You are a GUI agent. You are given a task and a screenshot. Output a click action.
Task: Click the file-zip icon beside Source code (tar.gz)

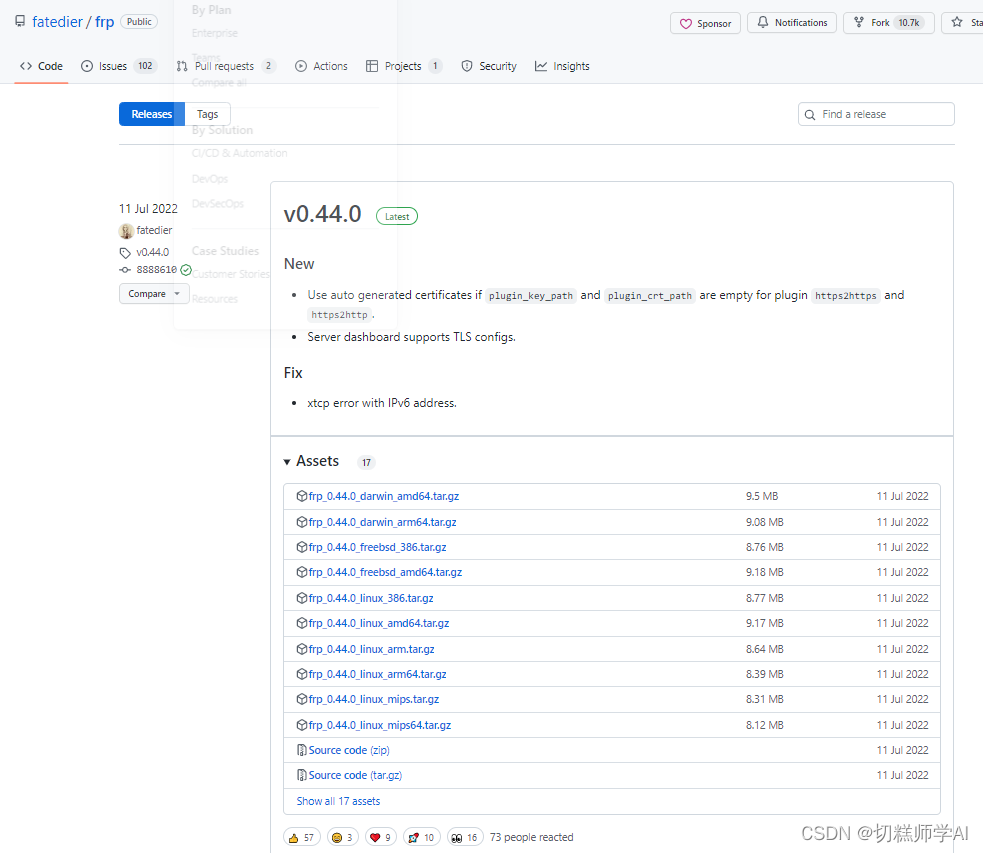tap(302, 775)
